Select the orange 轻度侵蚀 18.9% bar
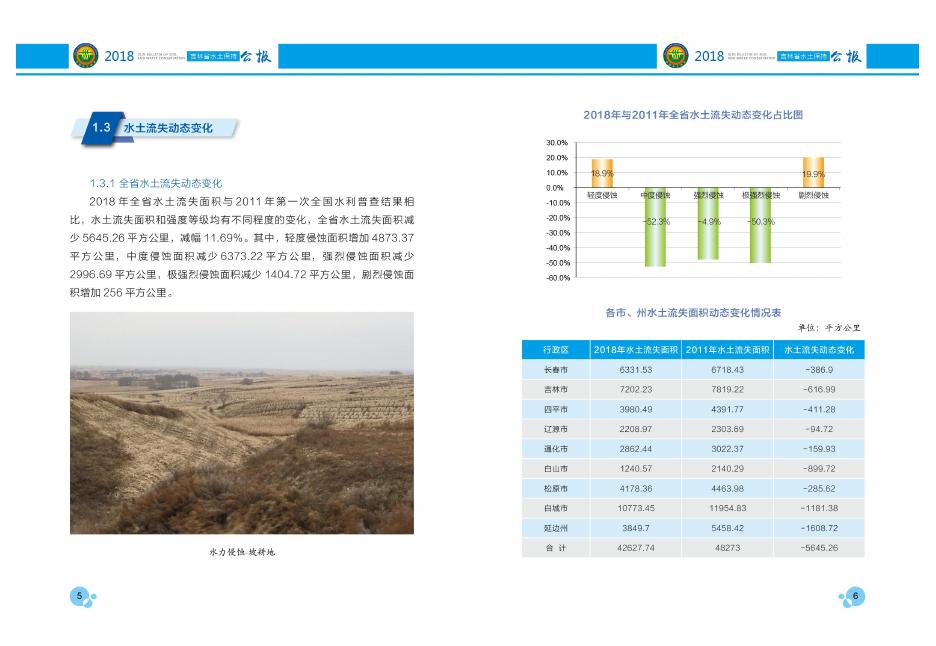The width and height of the screenshot is (936, 646). tap(601, 173)
